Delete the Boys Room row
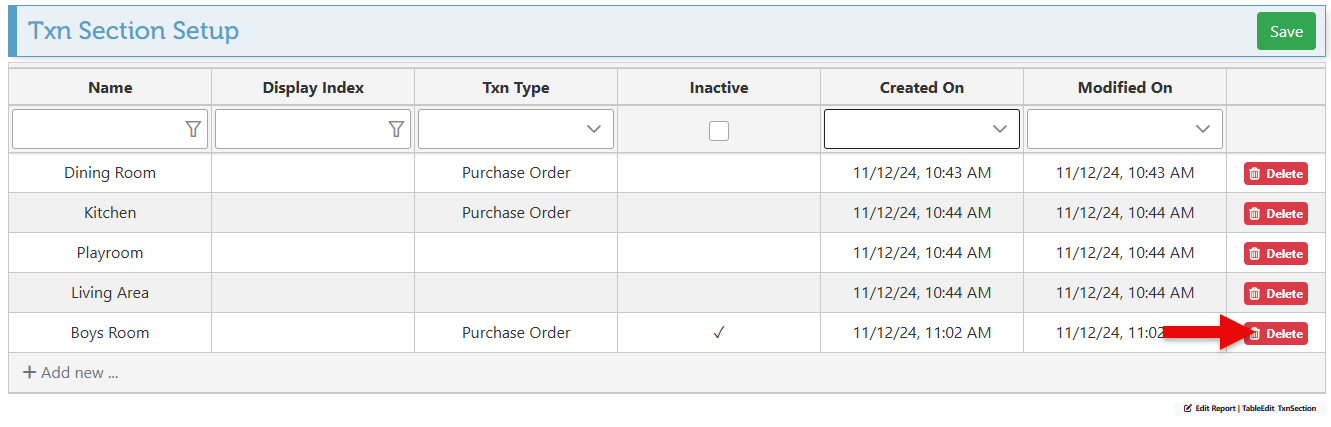Image resolution: width=1331 pixels, height=427 pixels. pyautogui.click(x=1275, y=334)
